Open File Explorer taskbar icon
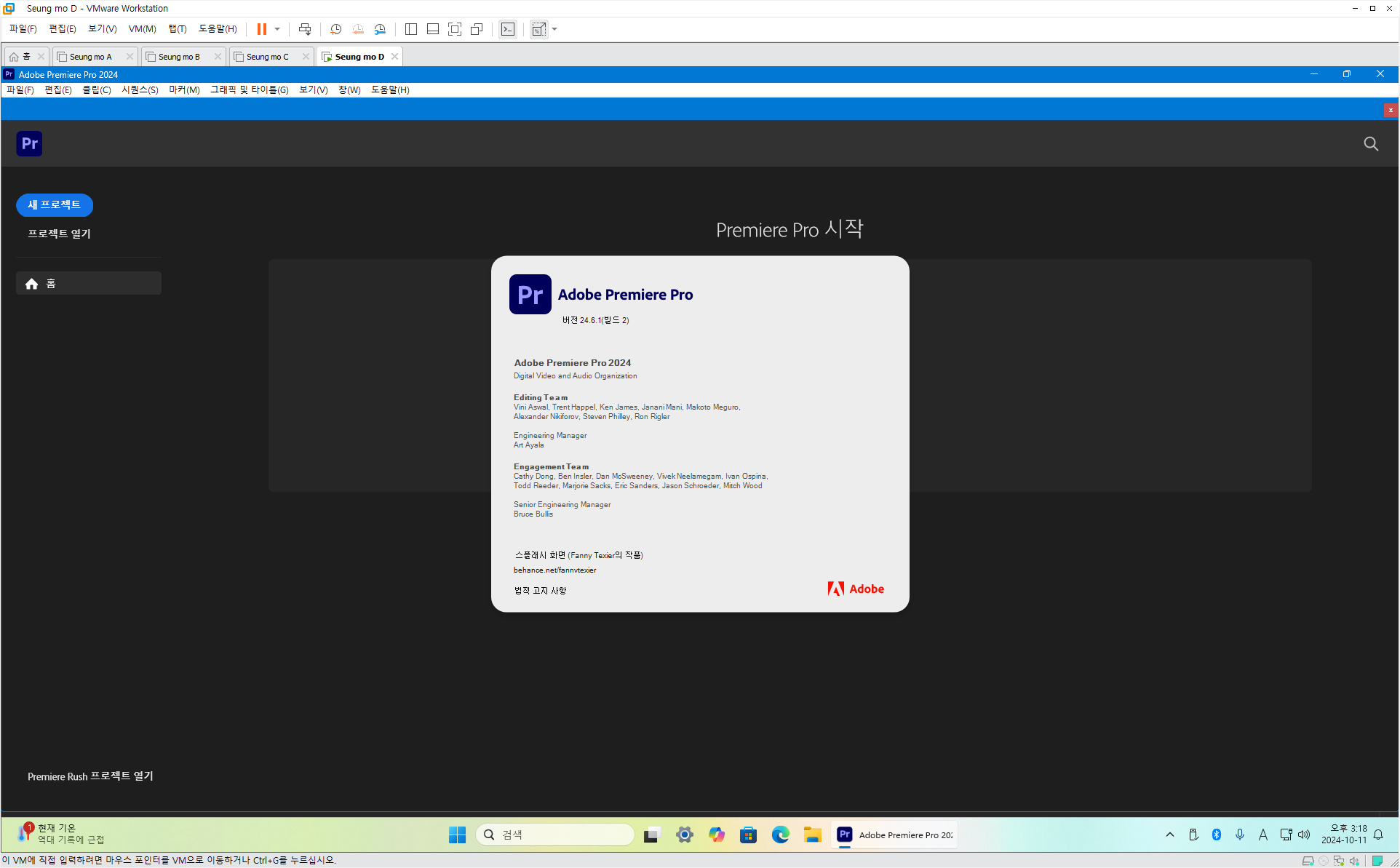Screen dimensions: 1400x868 click(x=812, y=835)
